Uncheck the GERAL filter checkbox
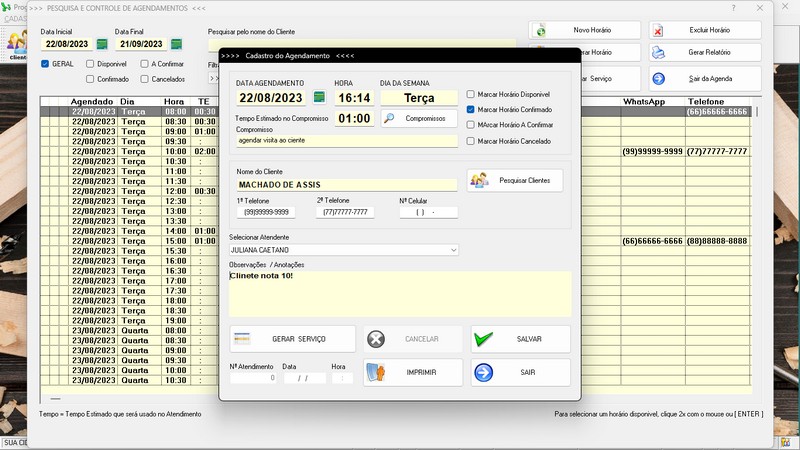This screenshot has width=800, height=450. [45, 64]
